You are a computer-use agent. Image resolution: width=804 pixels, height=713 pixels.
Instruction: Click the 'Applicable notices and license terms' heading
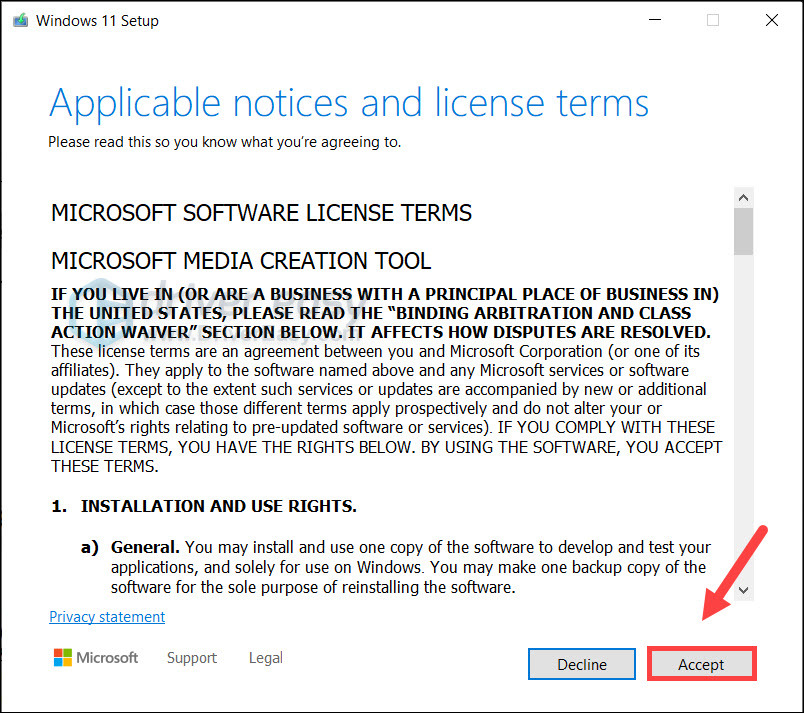click(x=349, y=103)
